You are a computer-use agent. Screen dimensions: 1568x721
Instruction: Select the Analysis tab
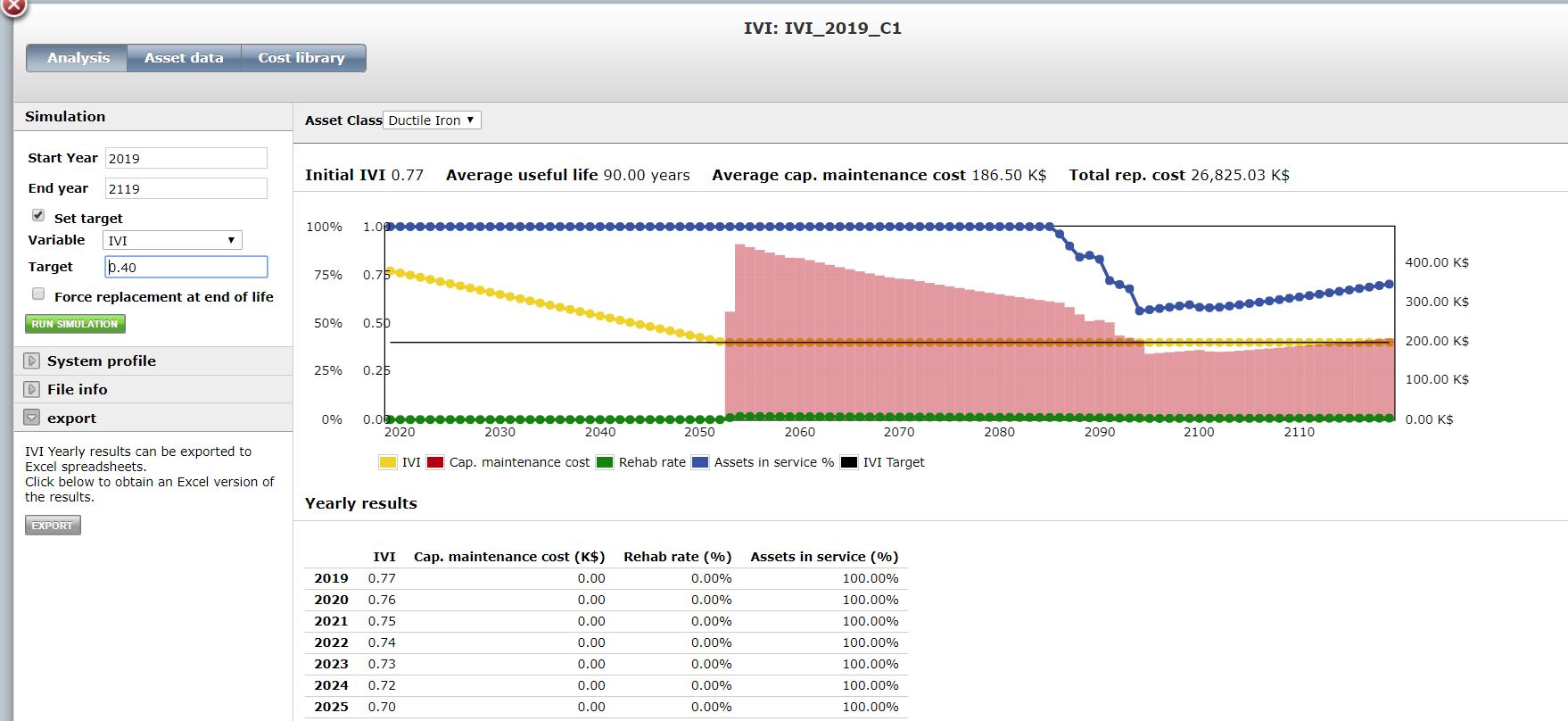(x=78, y=58)
